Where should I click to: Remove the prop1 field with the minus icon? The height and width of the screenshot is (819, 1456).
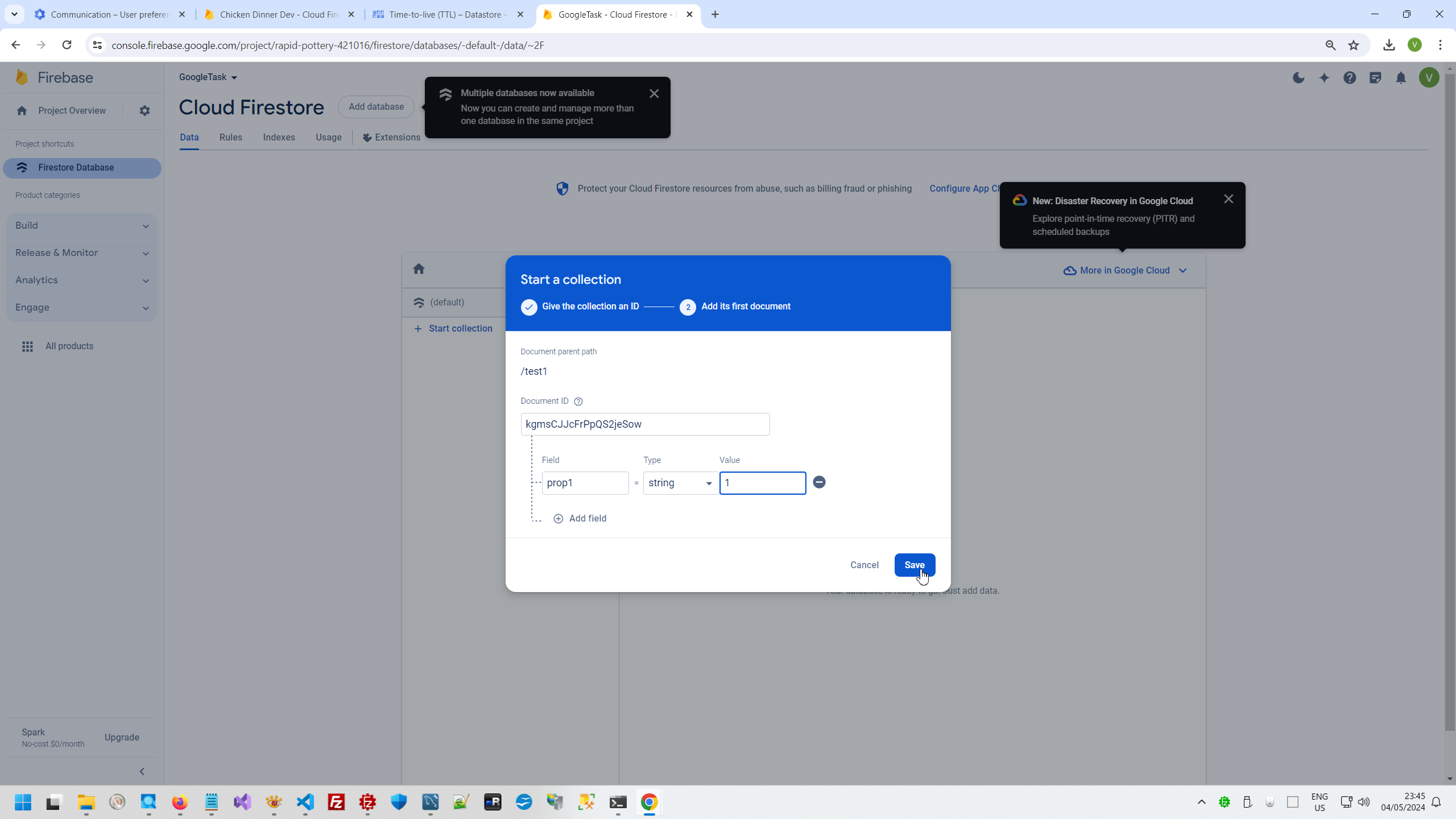(x=819, y=482)
